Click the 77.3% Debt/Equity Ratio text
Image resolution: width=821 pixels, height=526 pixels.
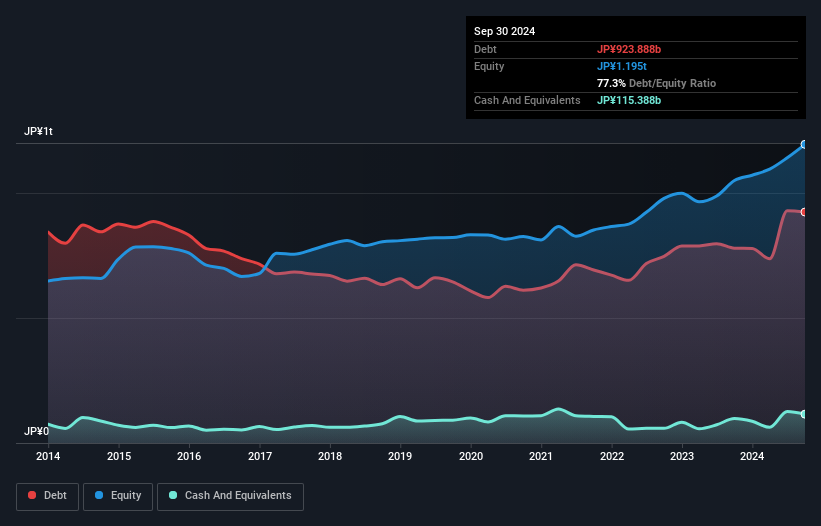point(656,83)
